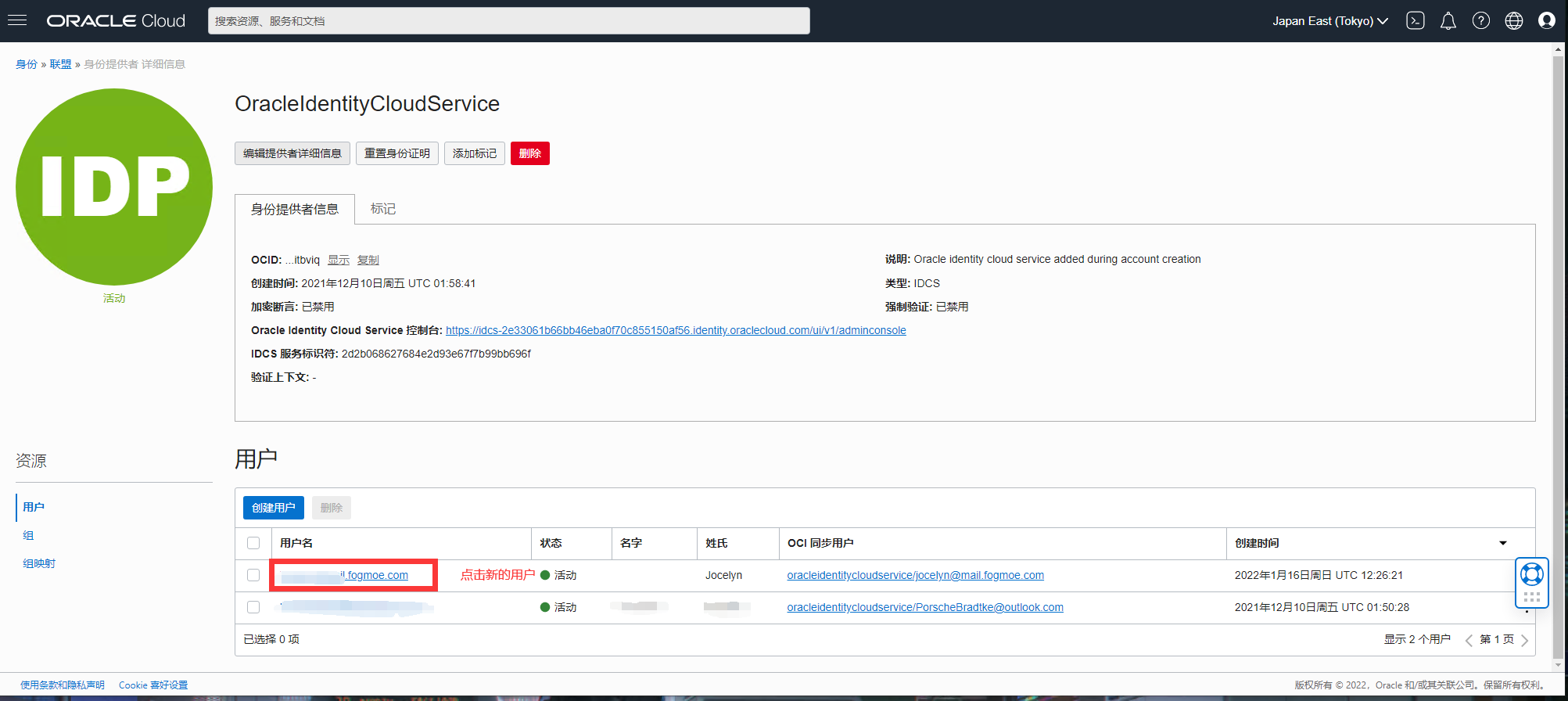Click 第 1 页 pagination text
The width and height of the screenshot is (1568, 701).
click(1497, 639)
